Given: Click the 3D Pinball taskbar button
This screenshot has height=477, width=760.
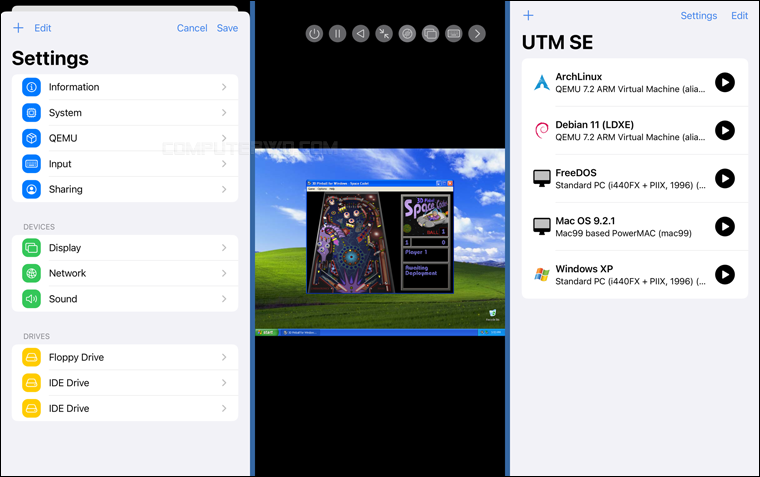Looking at the screenshot, I should [x=300, y=333].
